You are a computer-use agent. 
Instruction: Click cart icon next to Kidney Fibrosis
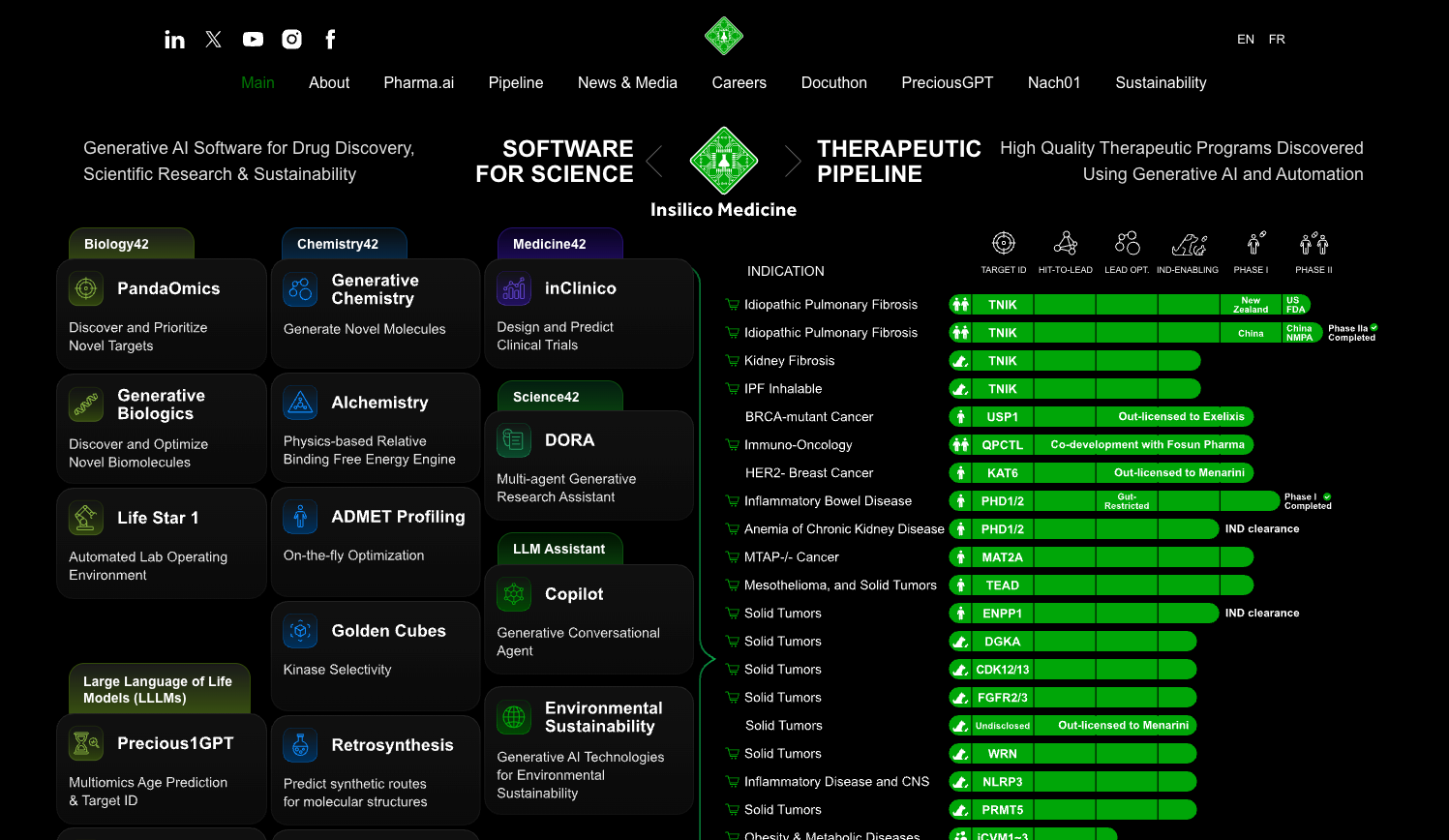tap(733, 361)
